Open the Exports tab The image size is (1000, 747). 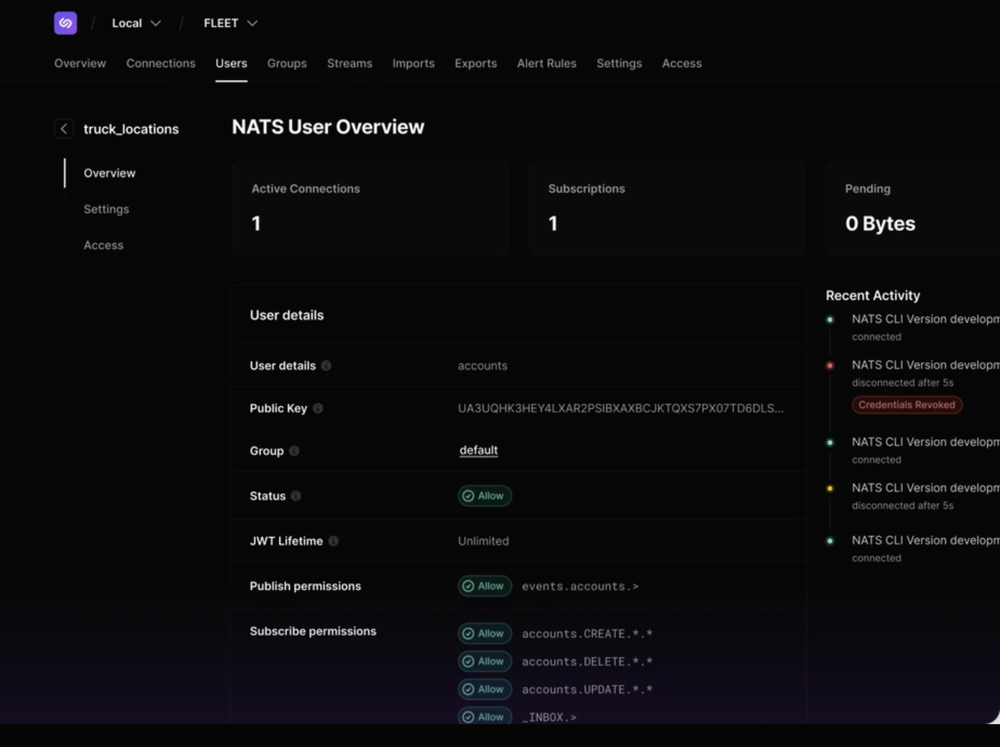click(x=476, y=63)
